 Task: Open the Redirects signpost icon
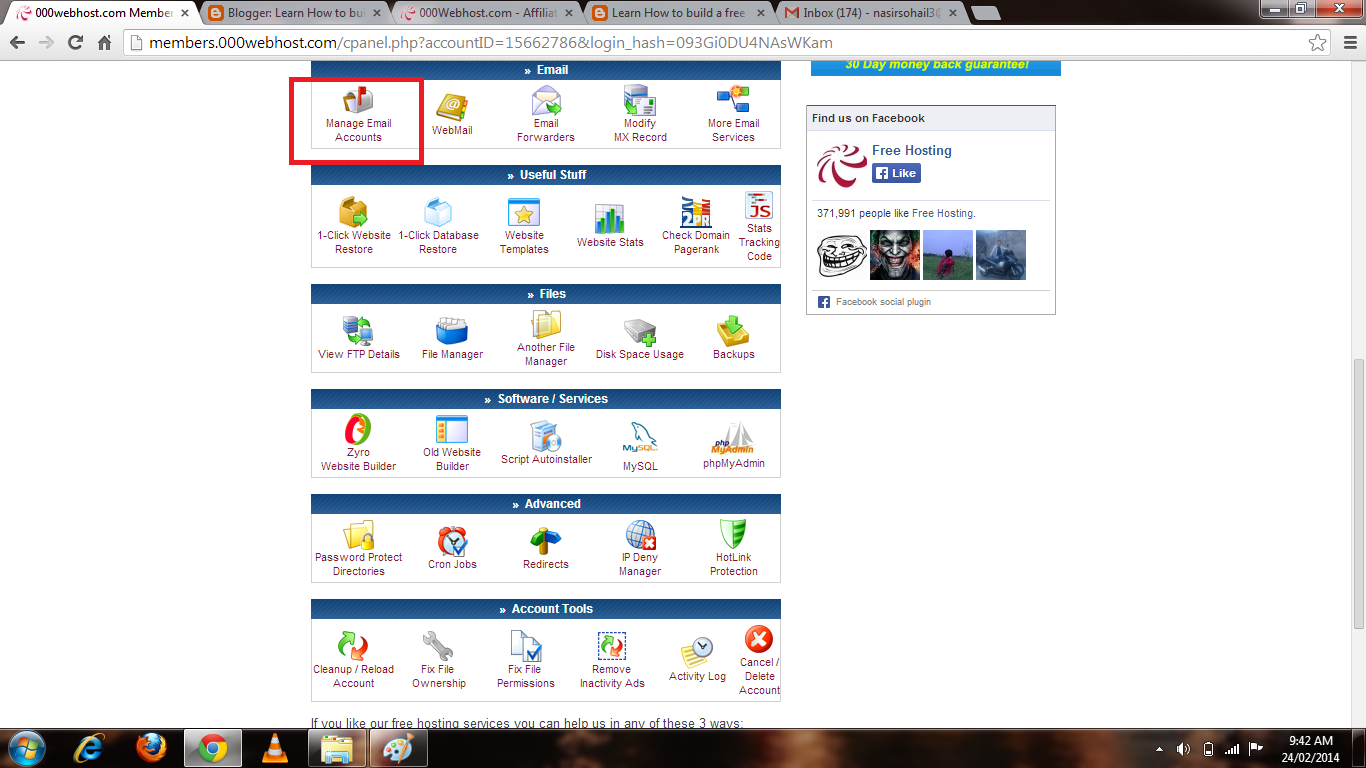(x=546, y=541)
